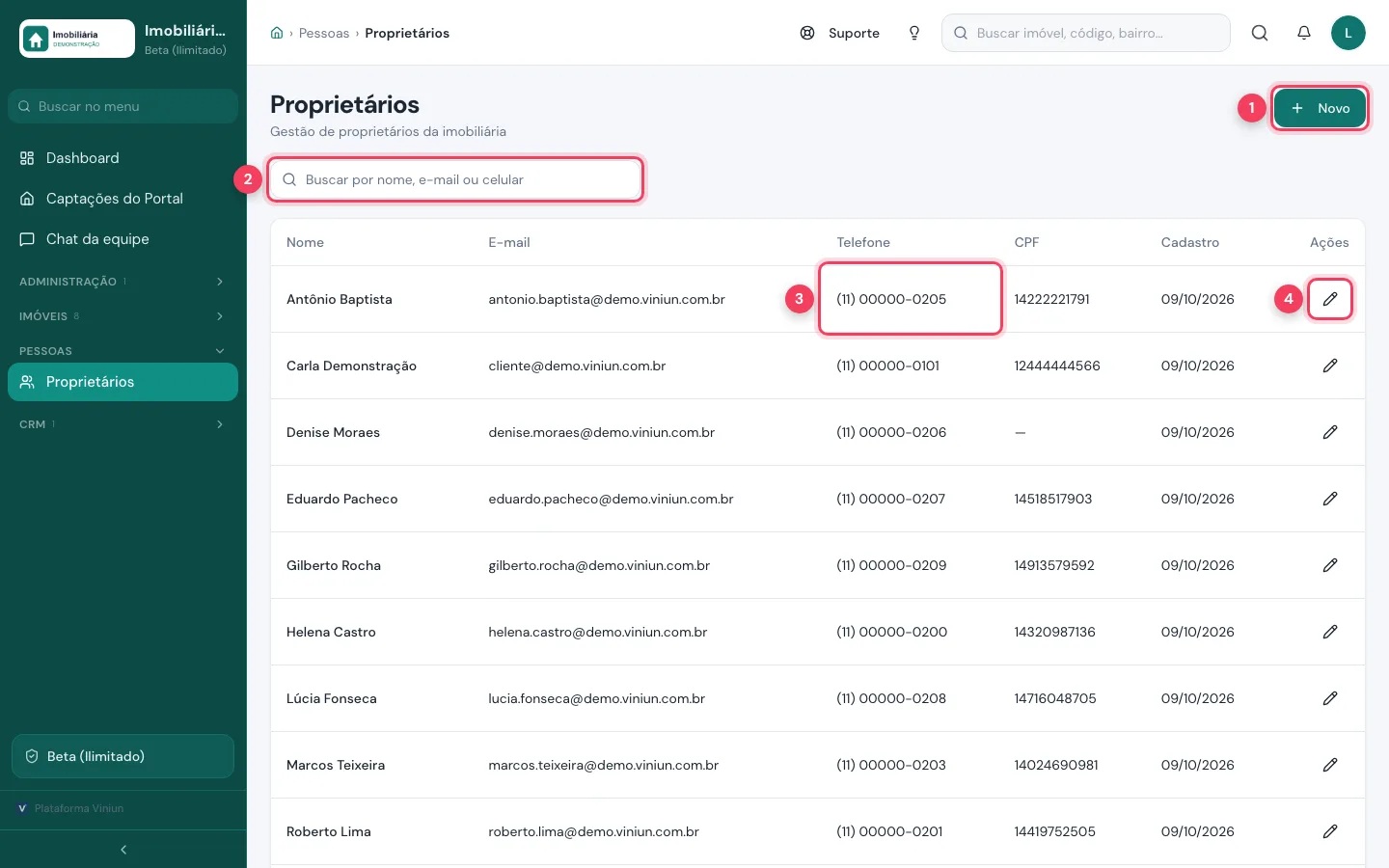The width and height of the screenshot is (1389, 868).
Task: Click CPF 12444444566 in Carla's row
Action: tap(1057, 366)
